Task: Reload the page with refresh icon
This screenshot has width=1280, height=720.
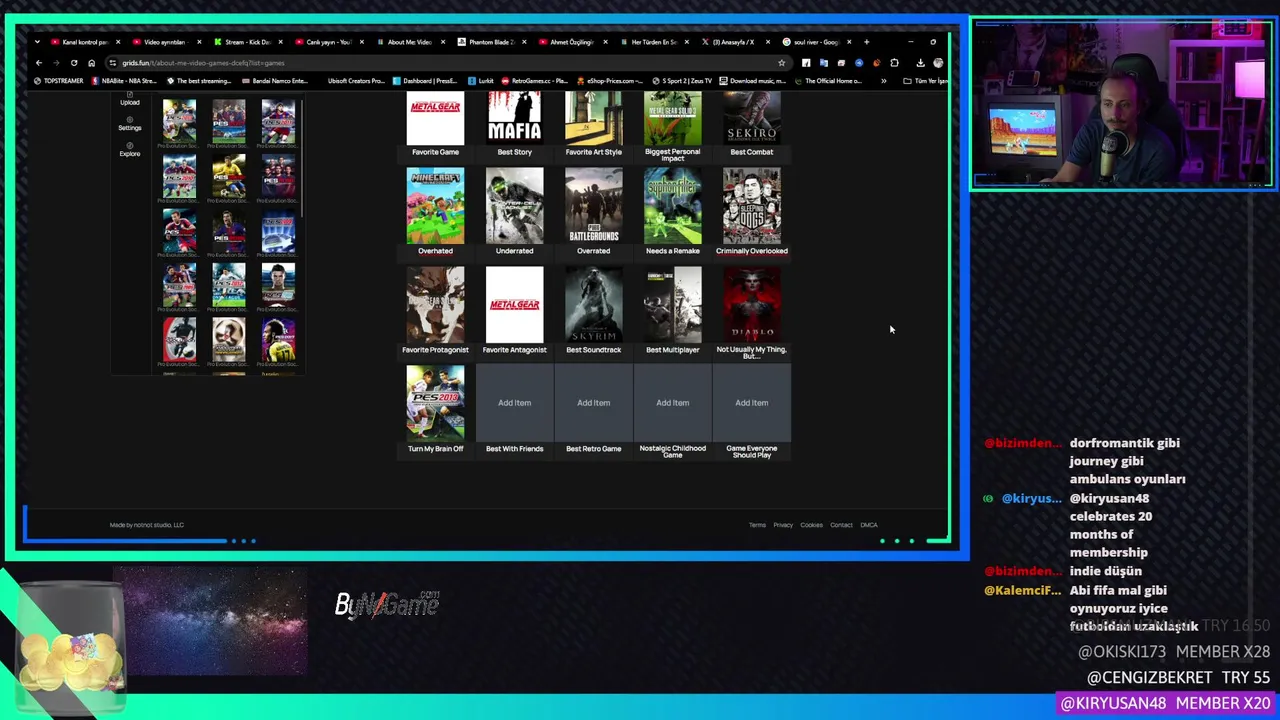Action: coord(74,63)
